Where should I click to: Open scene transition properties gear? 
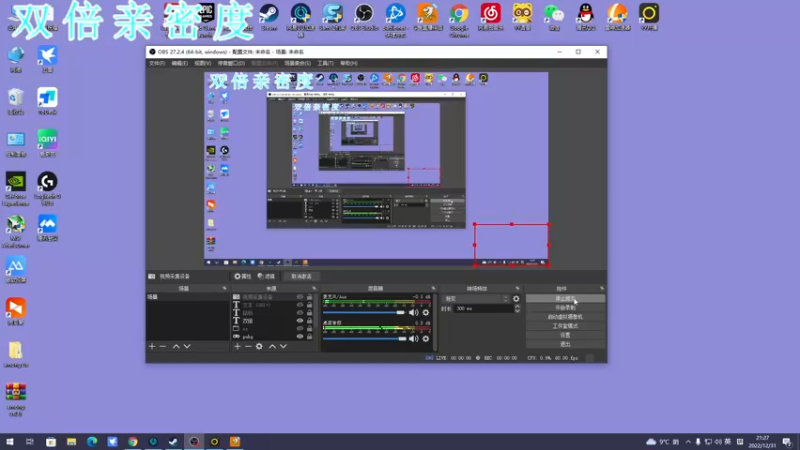pyautogui.click(x=516, y=299)
